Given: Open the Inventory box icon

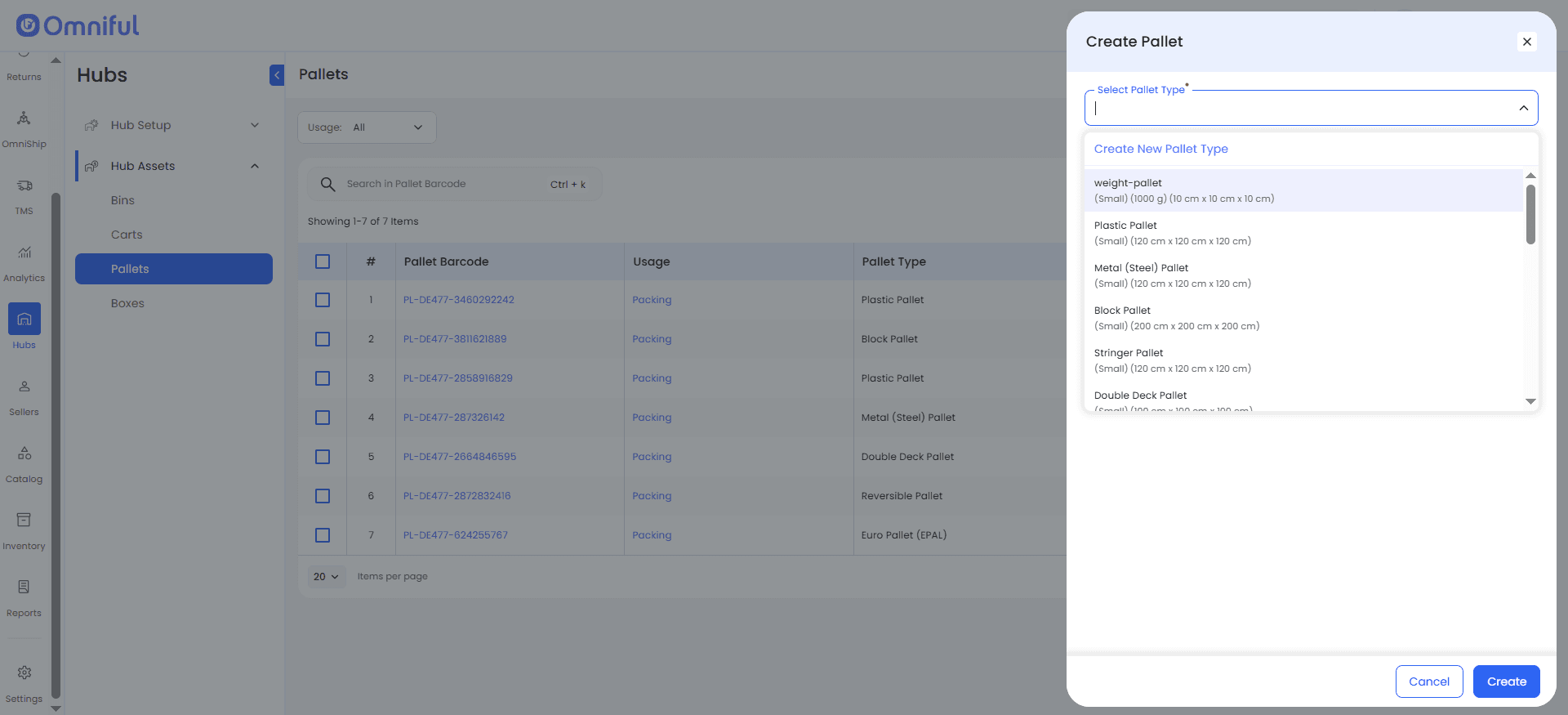Looking at the screenshot, I should [x=24, y=521].
